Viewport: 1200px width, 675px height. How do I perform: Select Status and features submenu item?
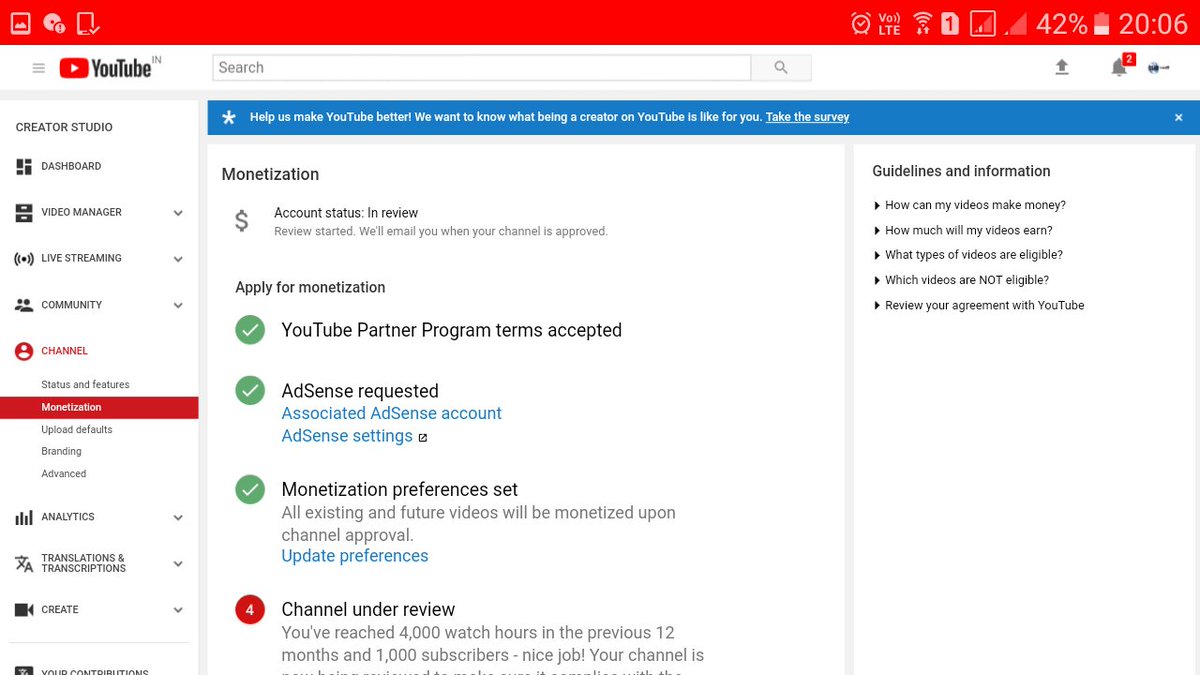click(85, 385)
